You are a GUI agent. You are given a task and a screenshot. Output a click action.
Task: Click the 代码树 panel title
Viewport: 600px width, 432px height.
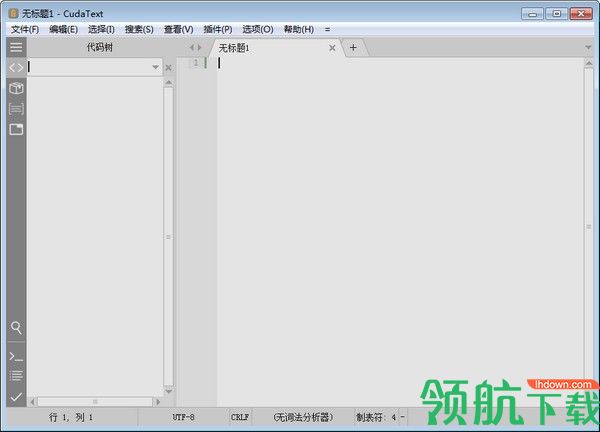[x=99, y=47]
